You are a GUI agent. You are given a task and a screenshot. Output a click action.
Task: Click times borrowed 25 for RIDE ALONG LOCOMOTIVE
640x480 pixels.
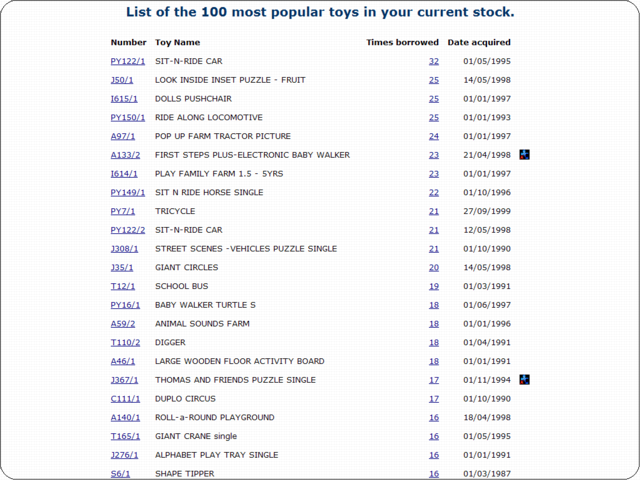434,118
